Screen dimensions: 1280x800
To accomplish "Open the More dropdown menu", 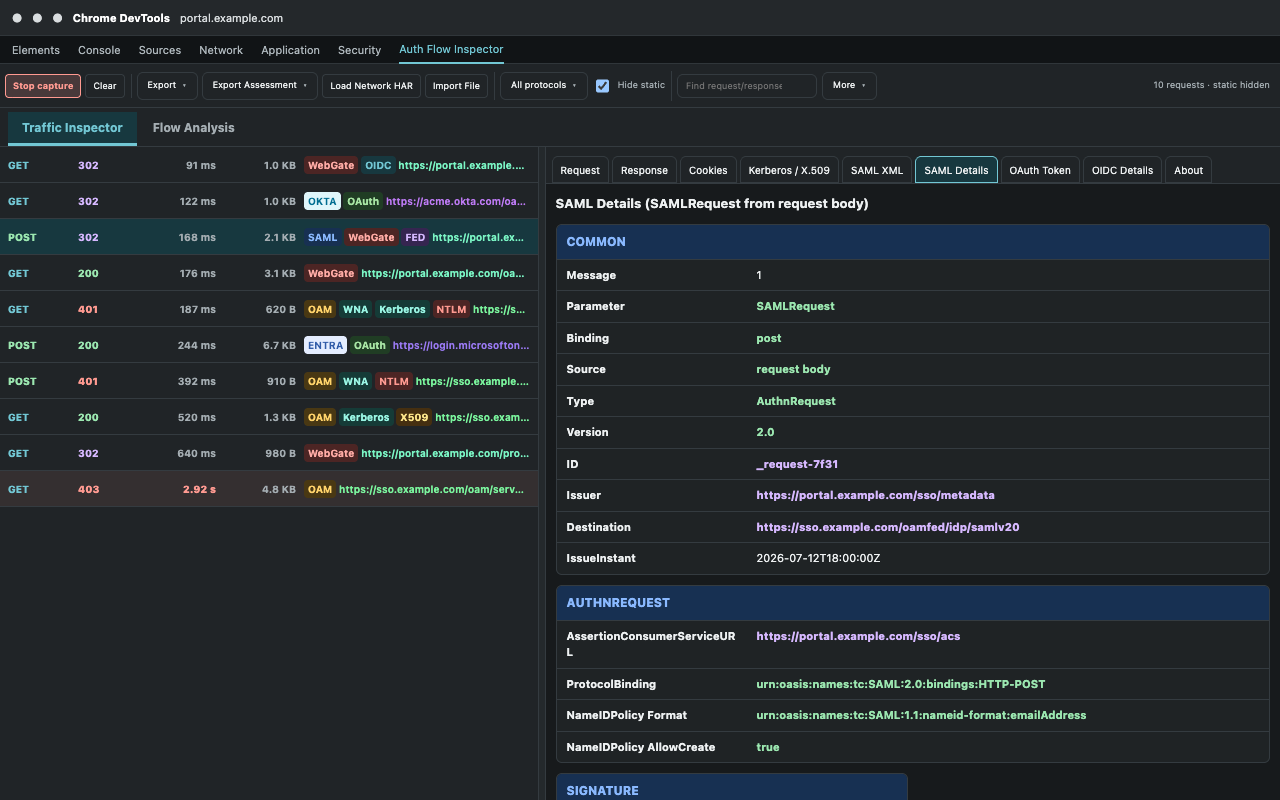I will point(849,86).
